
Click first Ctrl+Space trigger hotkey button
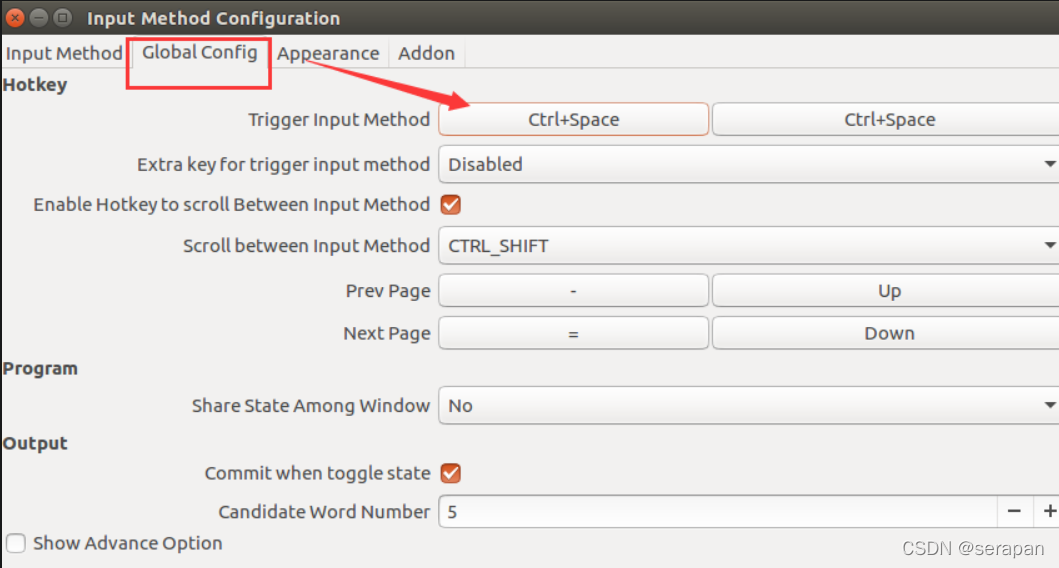pos(573,120)
